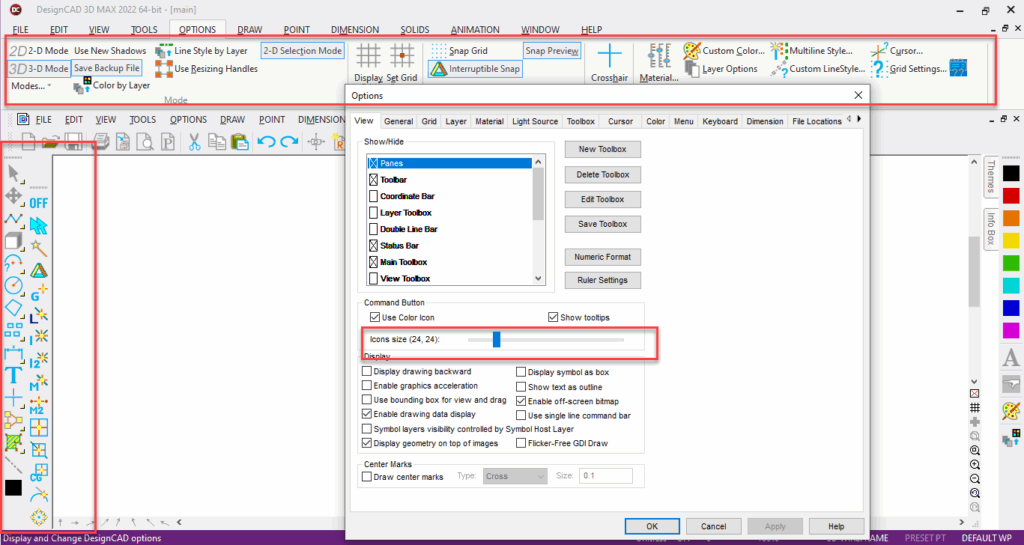Toggle the Draw center marks checkbox

pos(366,477)
